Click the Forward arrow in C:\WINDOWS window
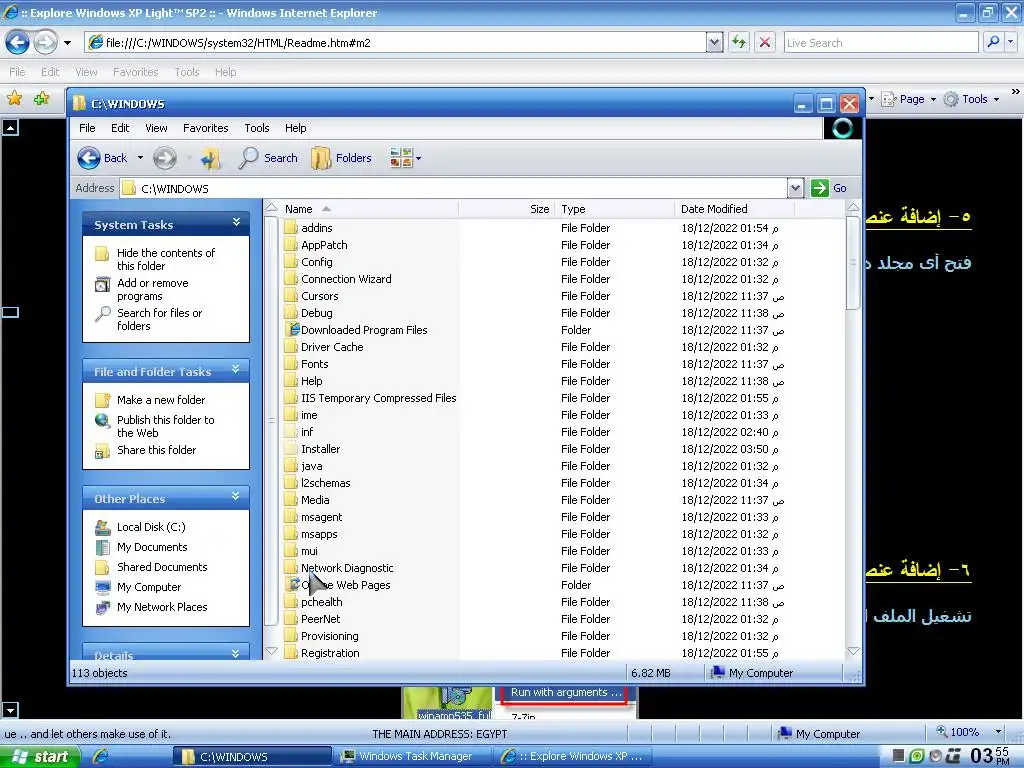Viewport: 1024px width, 768px height. coord(165,158)
